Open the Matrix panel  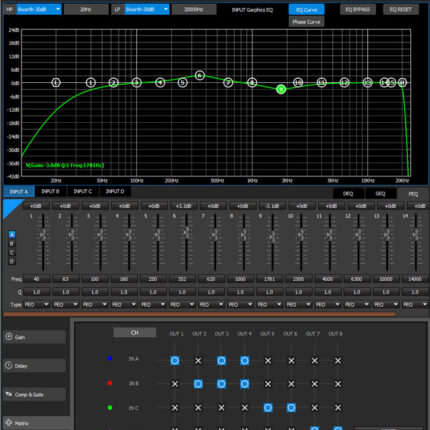35,423
